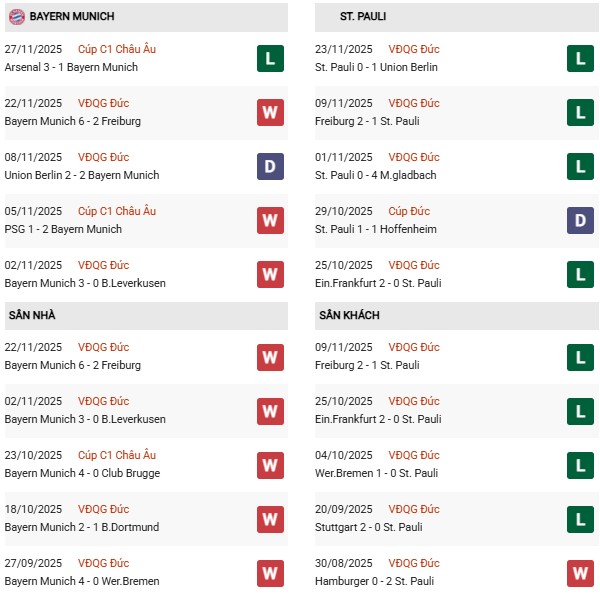This screenshot has width=600, height=595.
Task: Click the D result badge for St. Pauli 1 - 1 Hoffenheim
Action: coord(581,221)
